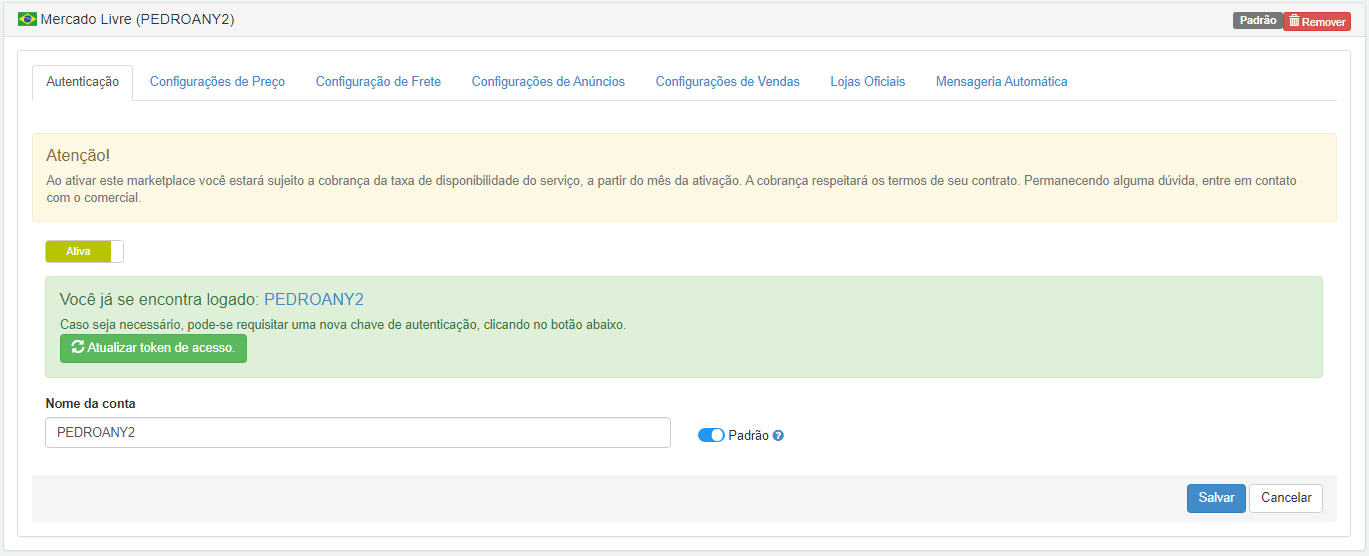Click the PEDROANY2 logged-in account link

tap(314, 299)
